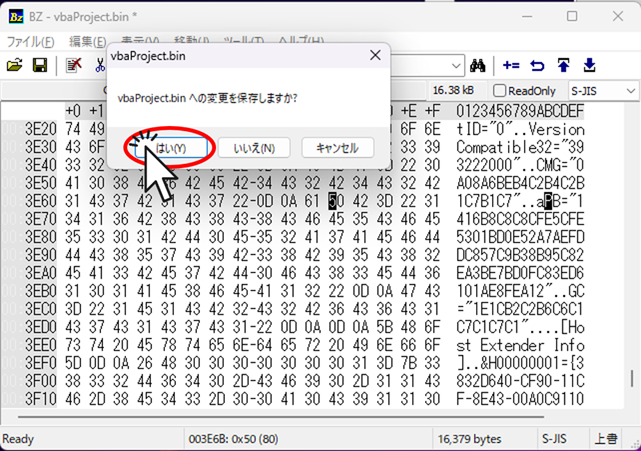Click the floppy disk save icon

[x=40, y=65]
